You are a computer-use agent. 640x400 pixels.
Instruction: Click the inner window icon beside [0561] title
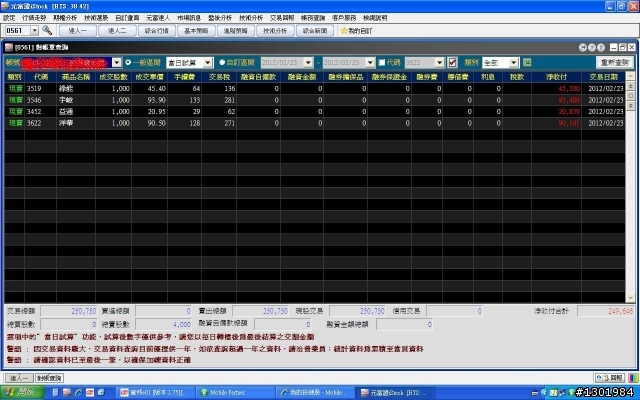9,47
